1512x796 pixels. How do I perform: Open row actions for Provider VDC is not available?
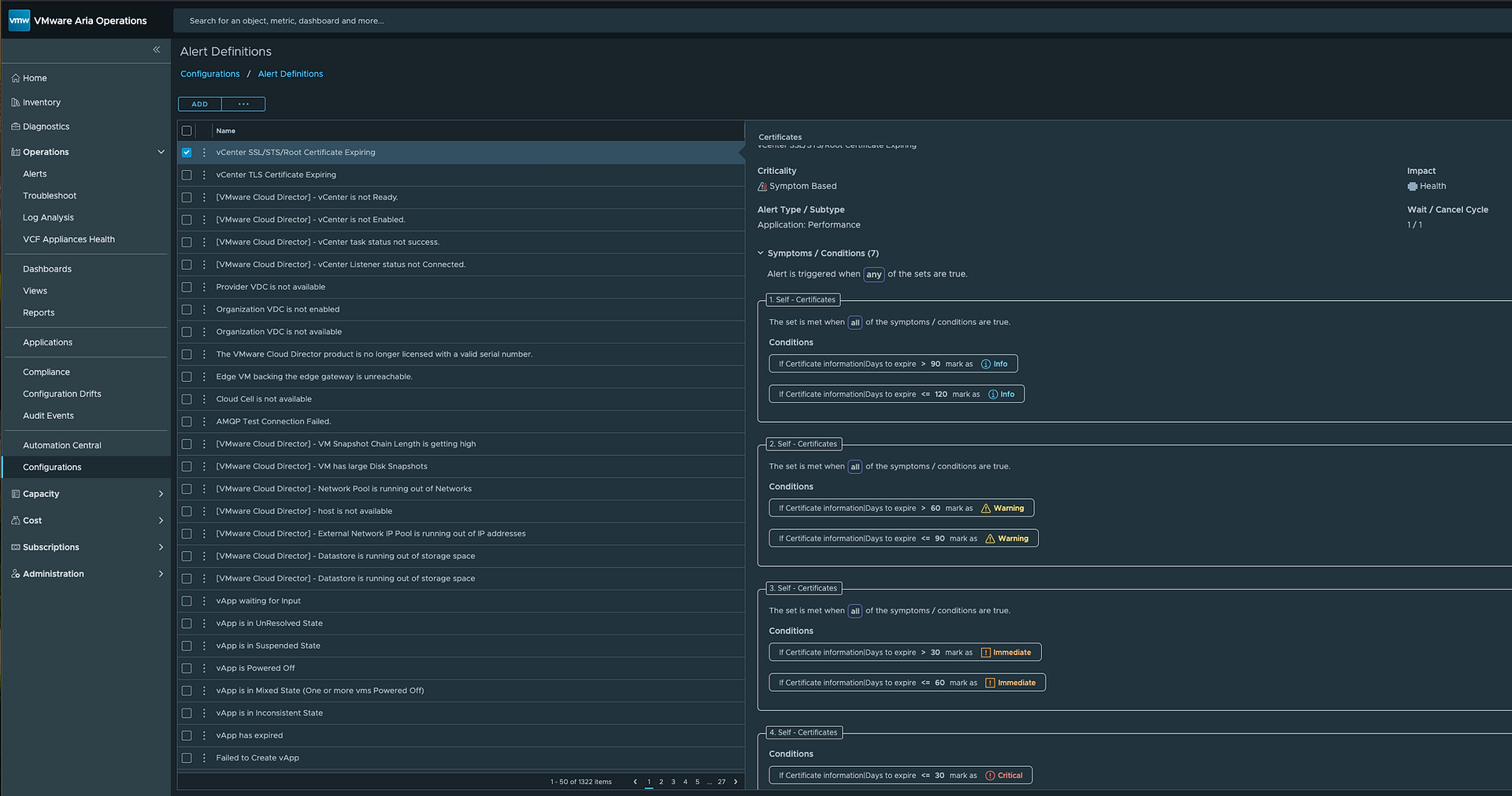pyautogui.click(x=204, y=287)
